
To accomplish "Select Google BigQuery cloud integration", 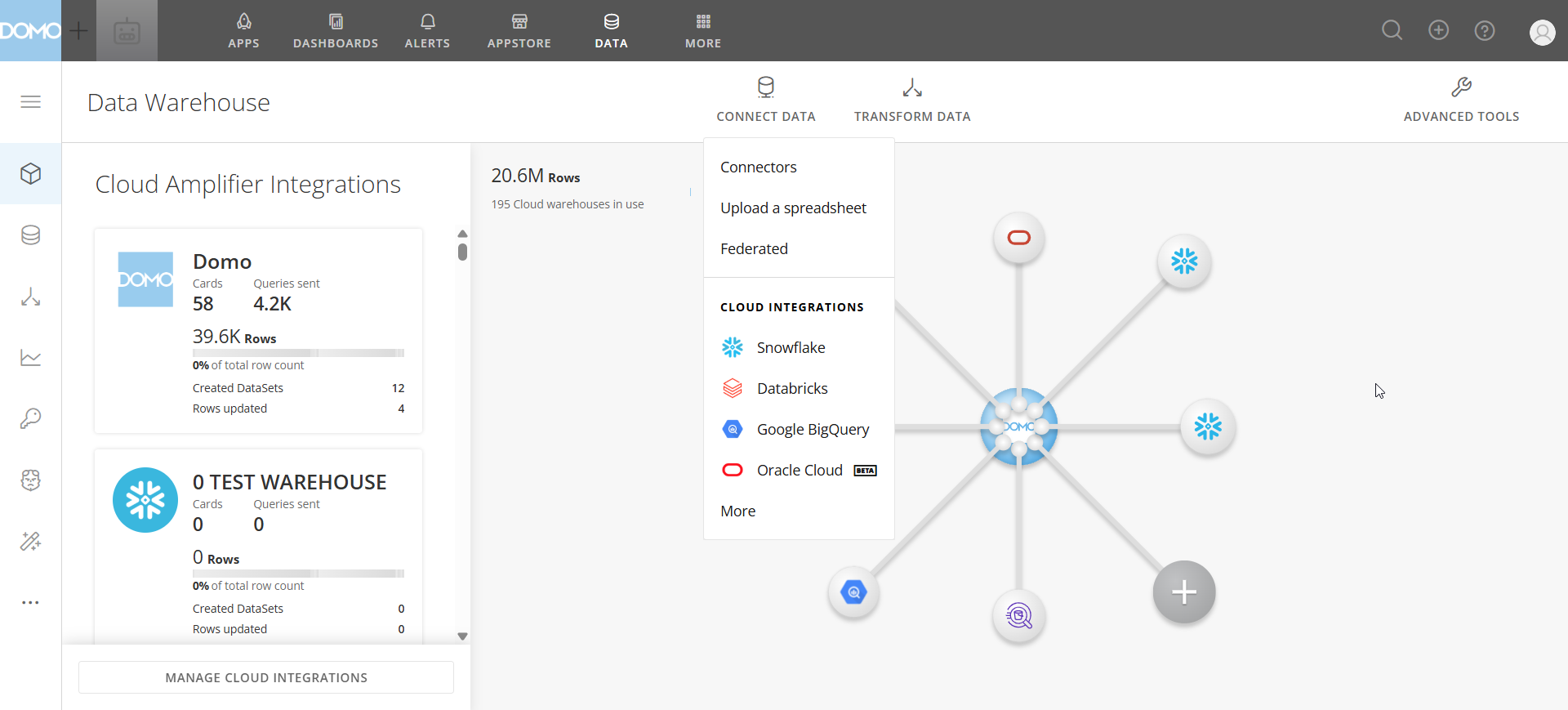I will [799, 430].
